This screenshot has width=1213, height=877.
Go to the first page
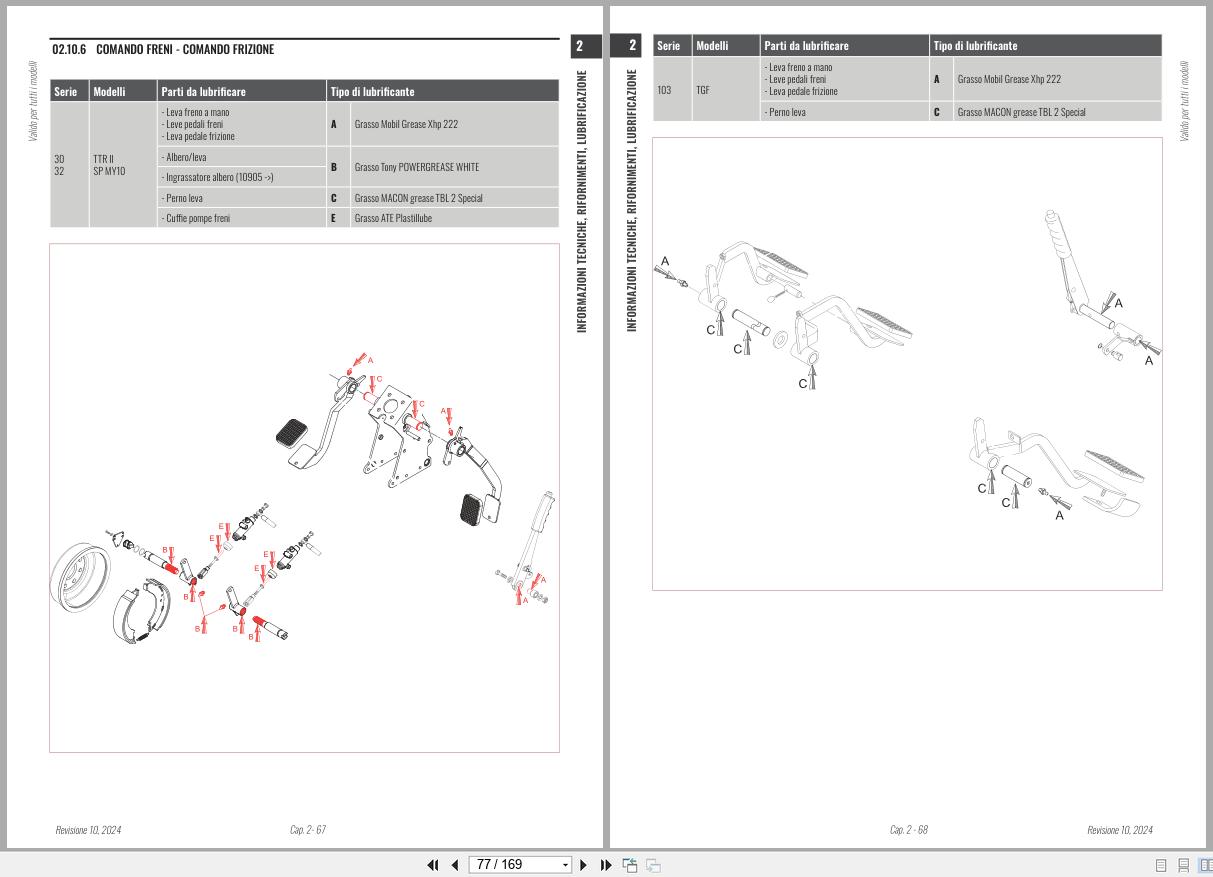[433, 865]
